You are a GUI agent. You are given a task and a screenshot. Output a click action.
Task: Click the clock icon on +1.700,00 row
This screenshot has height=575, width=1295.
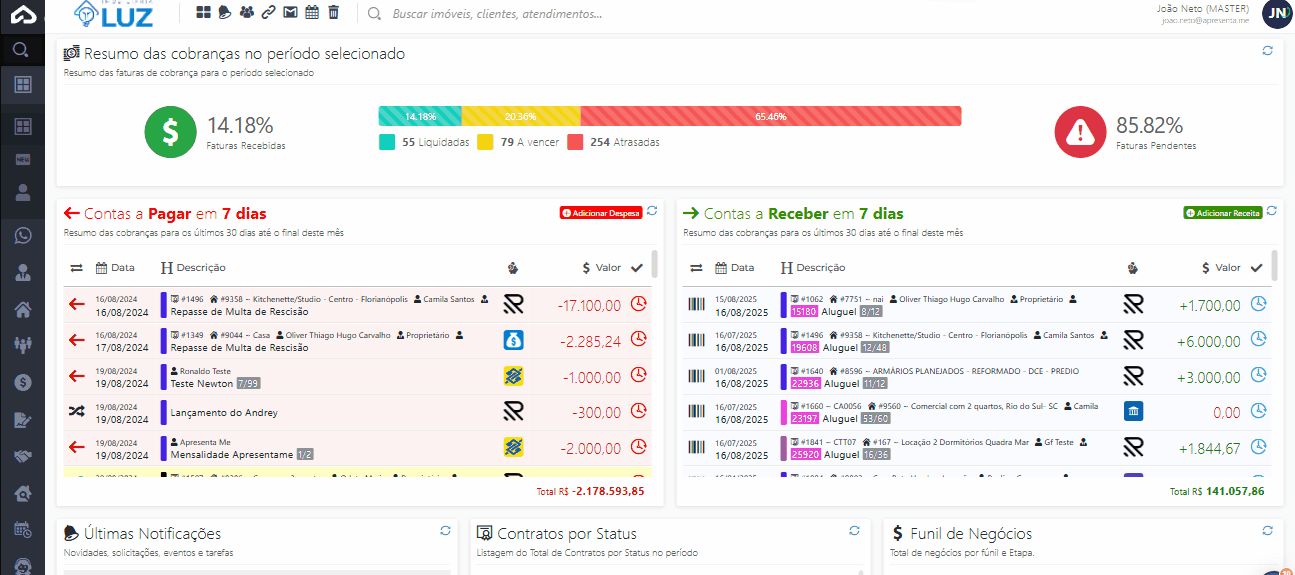point(1258,304)
